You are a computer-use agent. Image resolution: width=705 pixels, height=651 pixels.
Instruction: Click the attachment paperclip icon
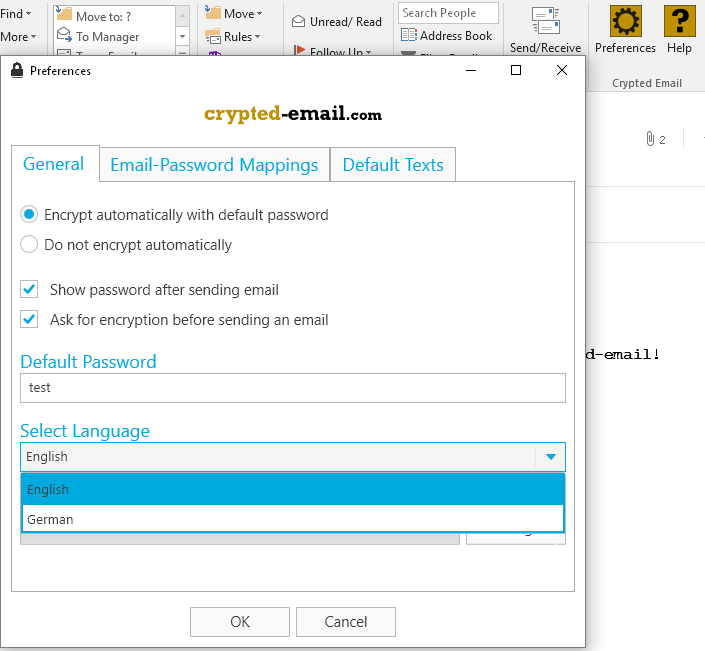click(650, 138)
